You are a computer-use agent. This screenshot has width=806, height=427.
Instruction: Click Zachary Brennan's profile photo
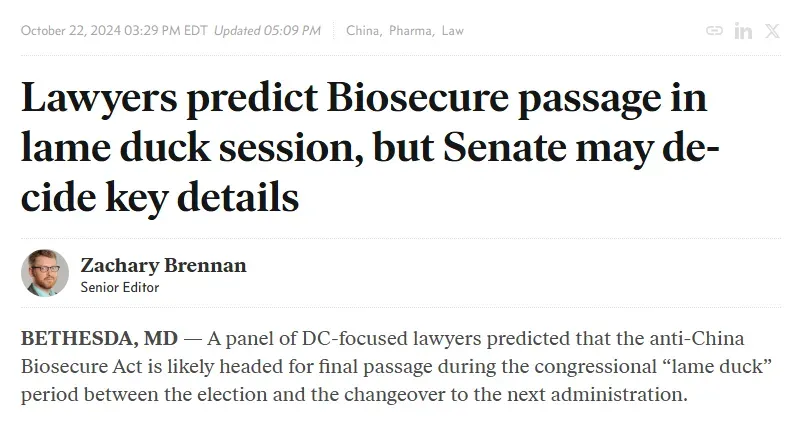coord(45,274)
